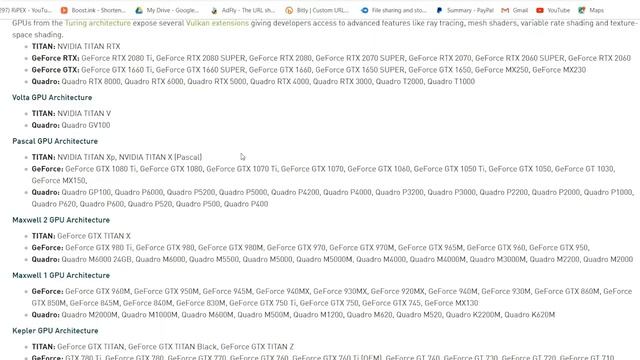Viewport: 640px width, 360px height.
Task: Click GeForce MX250 text
Action: tap(502, 70)
